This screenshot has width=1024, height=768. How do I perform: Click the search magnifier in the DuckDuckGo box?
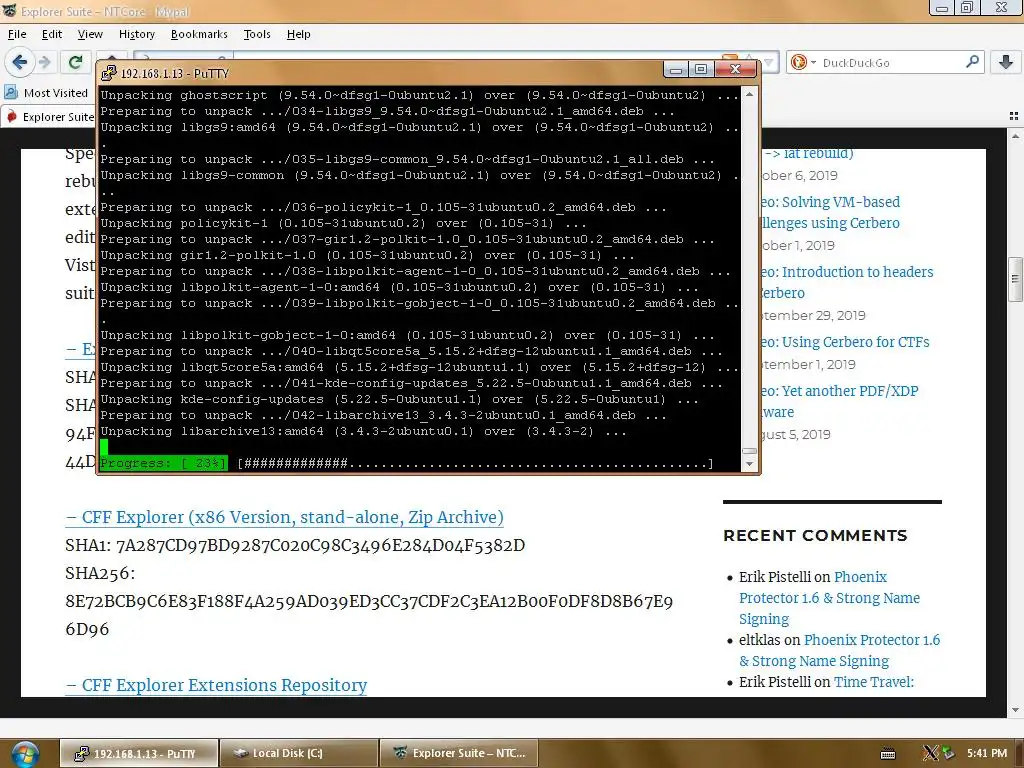pos(972,62)
